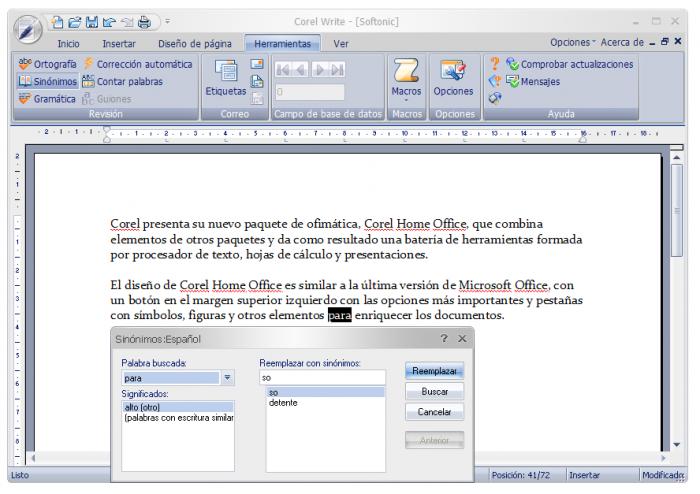Click the vertical scrollbar up arrow

(x=677, y=158)
